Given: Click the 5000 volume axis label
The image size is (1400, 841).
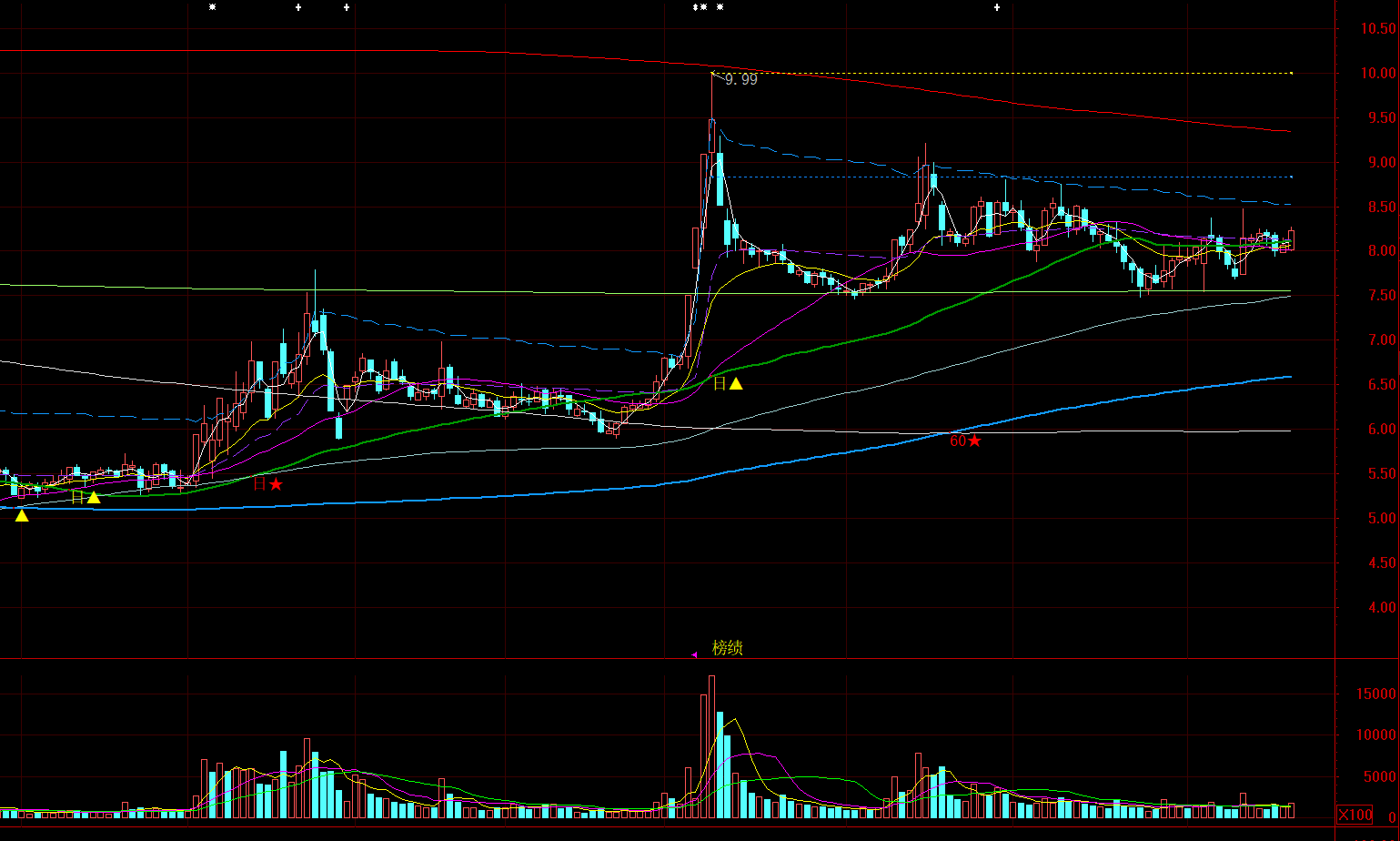Looking at the screenshot, I should (1380, 776).
